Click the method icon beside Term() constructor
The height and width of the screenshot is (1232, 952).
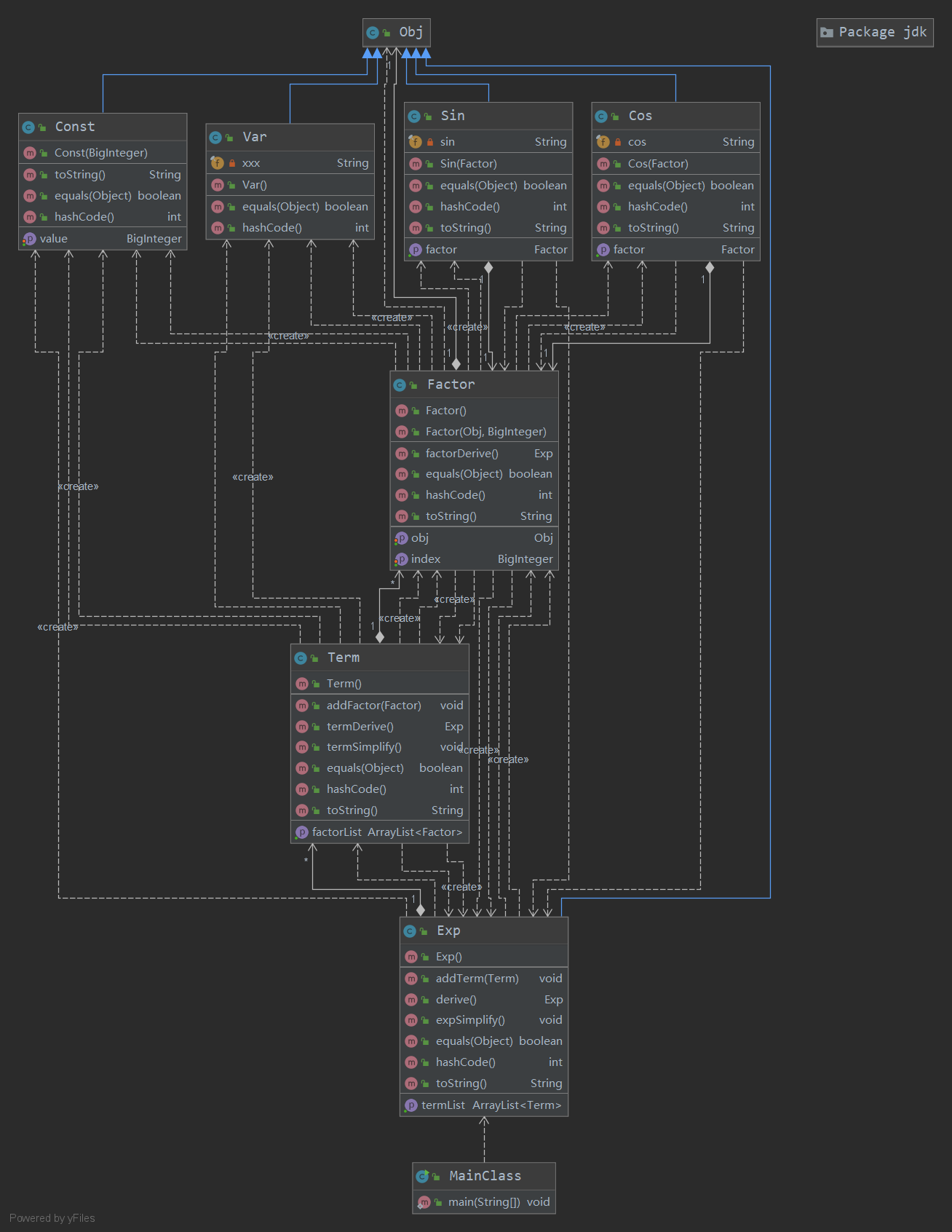(x=302, y=684)
